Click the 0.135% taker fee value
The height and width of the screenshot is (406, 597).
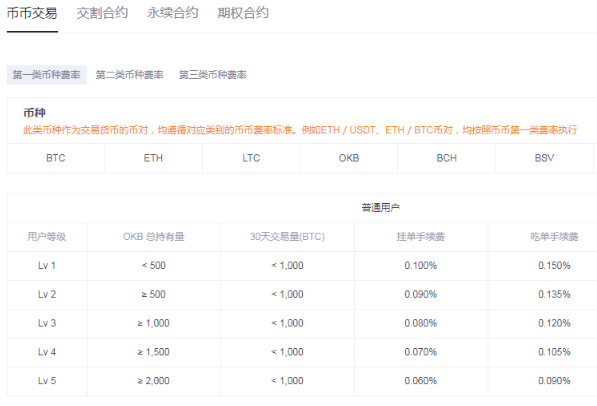click(x=554, y=294)
